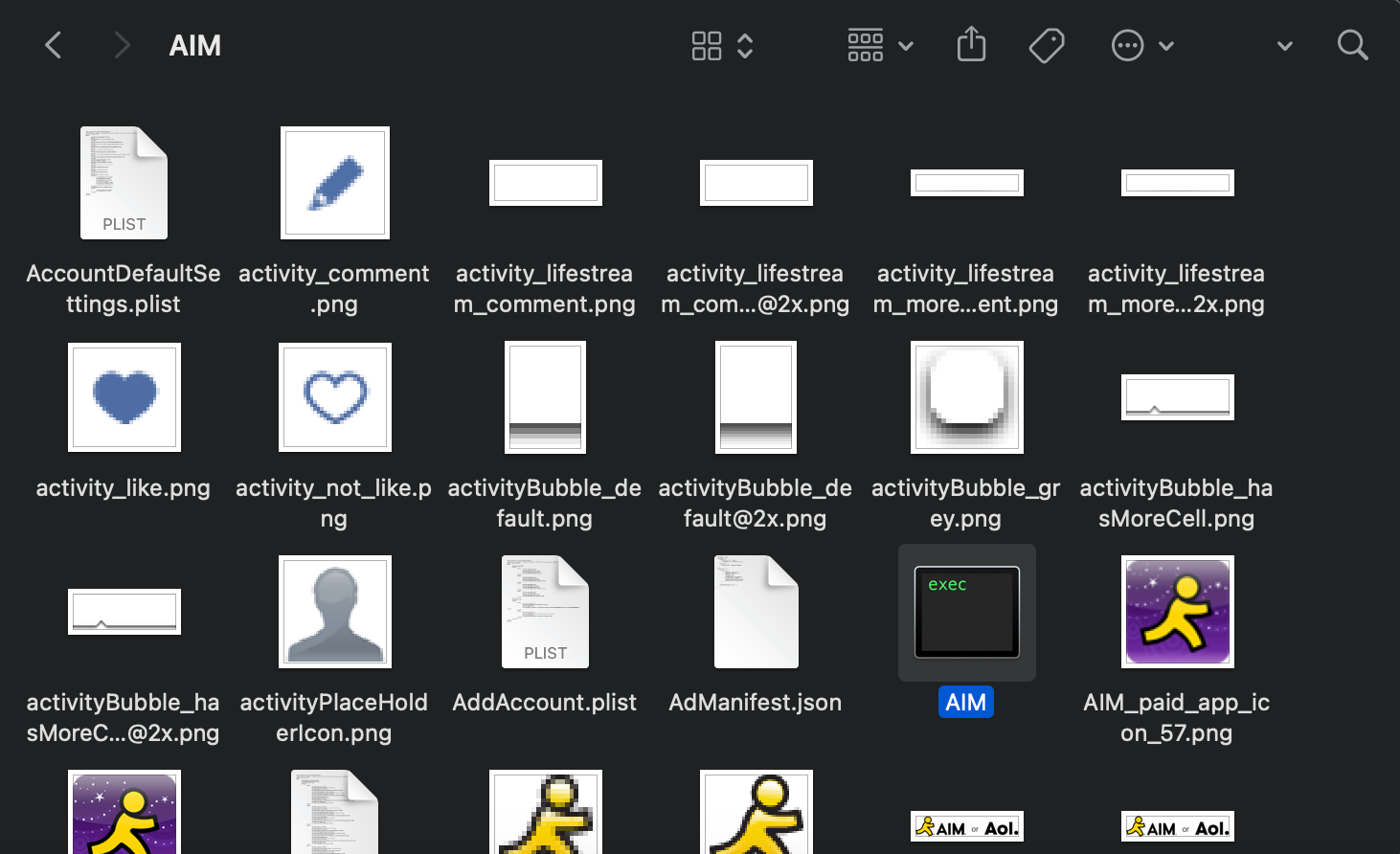Click the activityBubble_grey.png file name
1400x854 pixels.
click(966, 504)
